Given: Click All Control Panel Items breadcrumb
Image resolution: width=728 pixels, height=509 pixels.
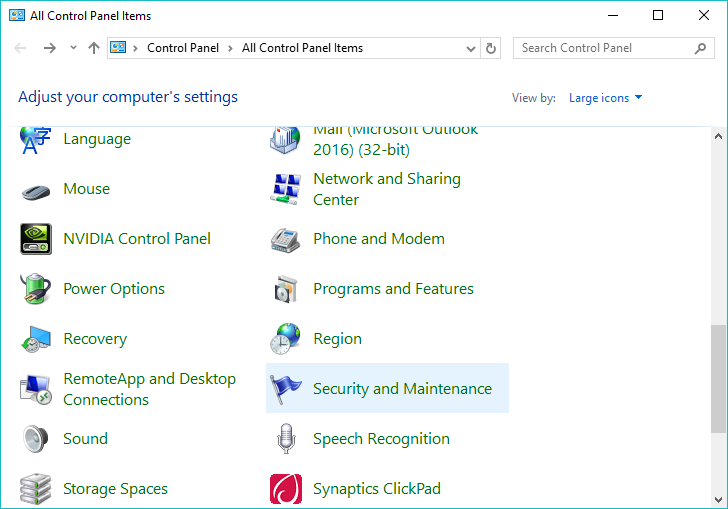Looking at the screenshot, I should click(x=302, y=48).
